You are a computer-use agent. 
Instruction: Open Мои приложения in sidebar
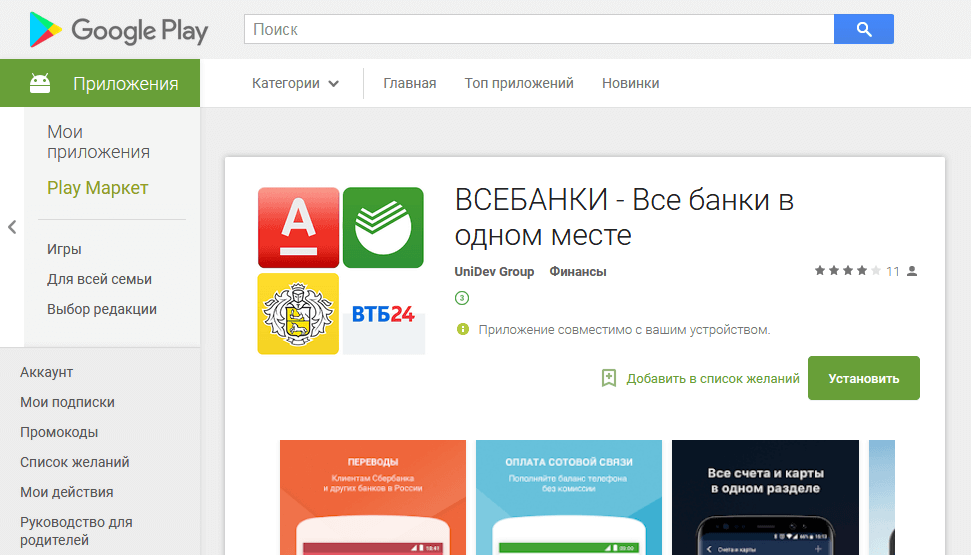[98, 142]
